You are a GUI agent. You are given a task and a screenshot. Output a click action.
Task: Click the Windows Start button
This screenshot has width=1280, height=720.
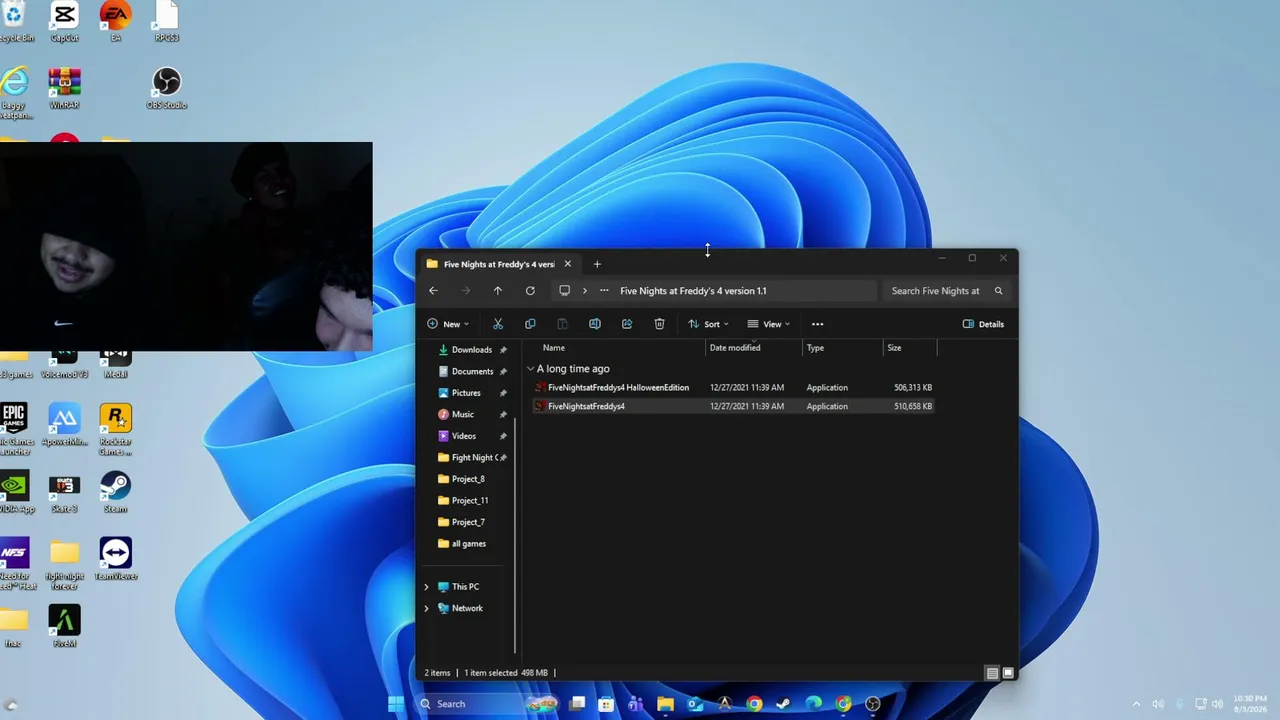(396, 704)
